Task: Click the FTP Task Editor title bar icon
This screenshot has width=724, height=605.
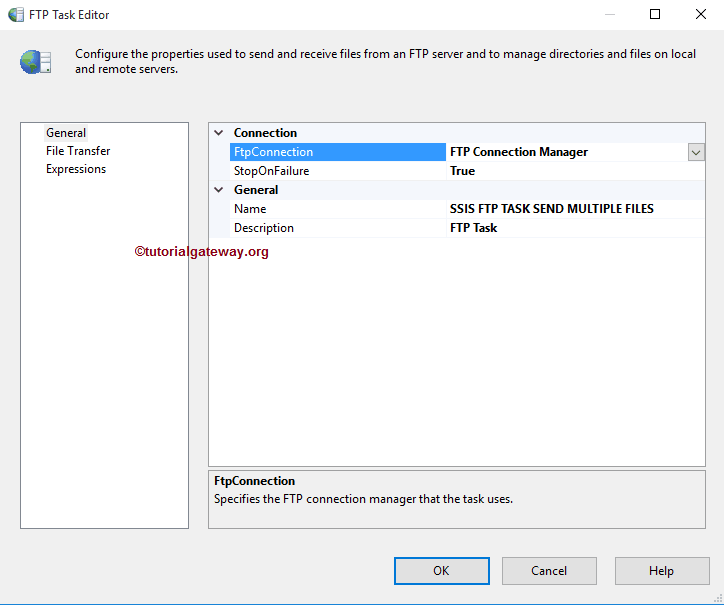Action: 16,15
